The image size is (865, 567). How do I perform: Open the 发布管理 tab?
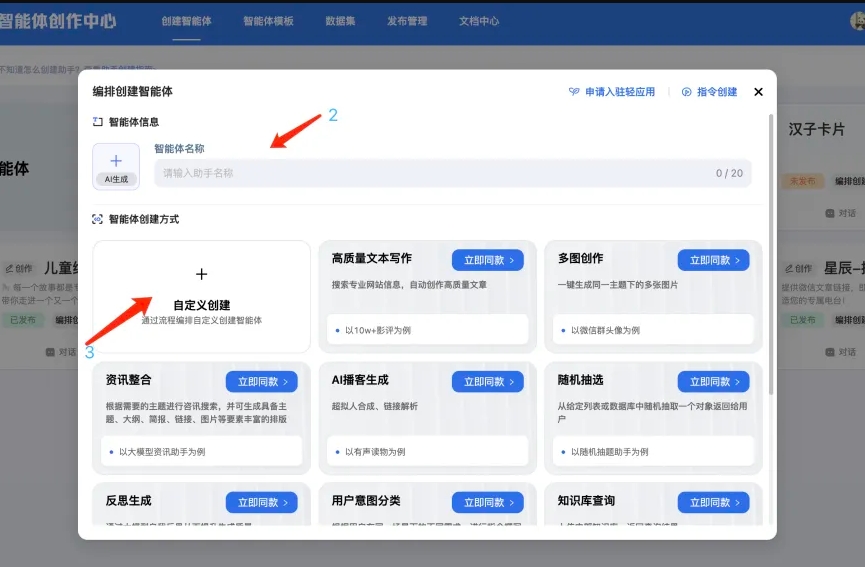(x=406, y=21)
